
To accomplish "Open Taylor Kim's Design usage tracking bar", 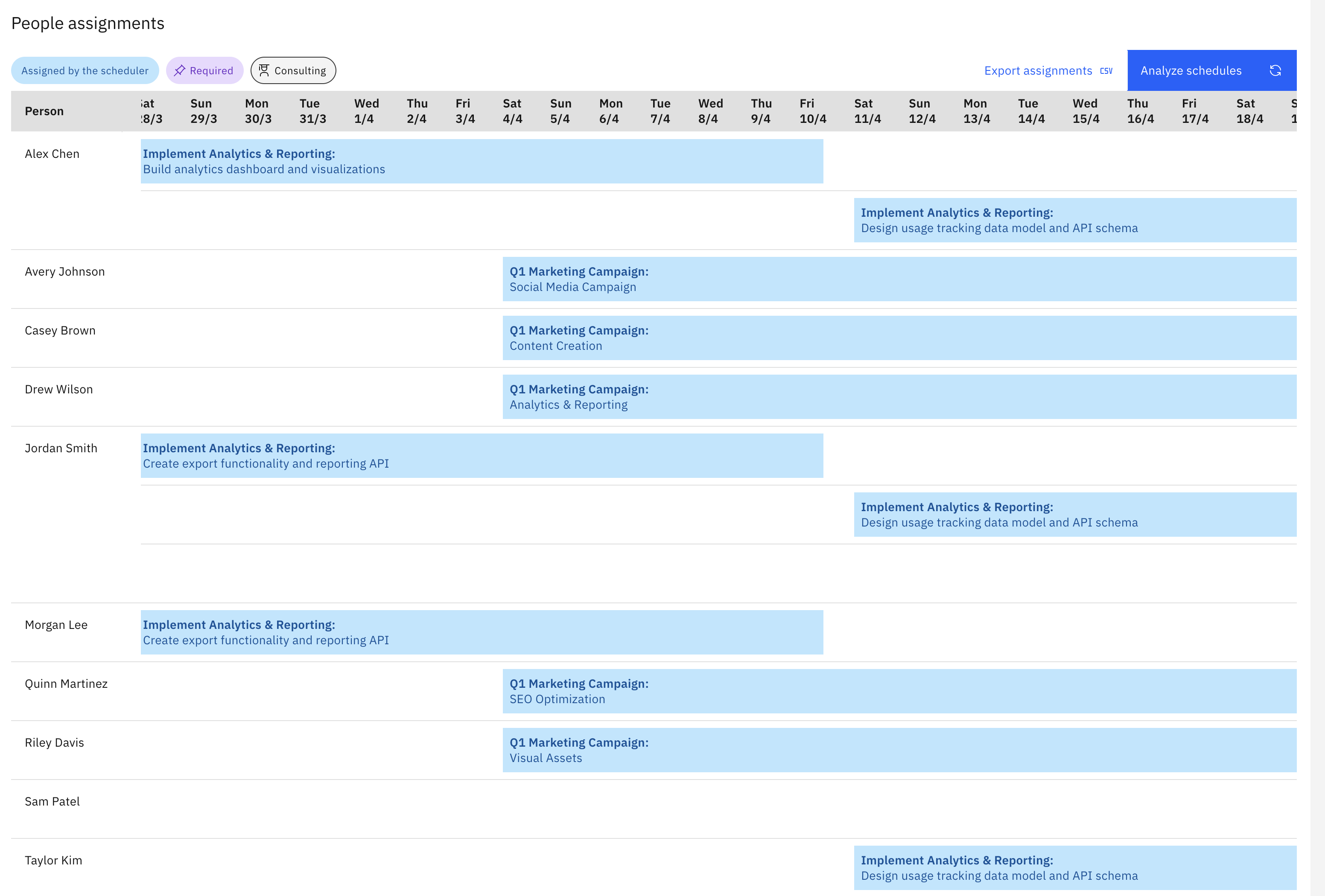I will point(1075,867).
